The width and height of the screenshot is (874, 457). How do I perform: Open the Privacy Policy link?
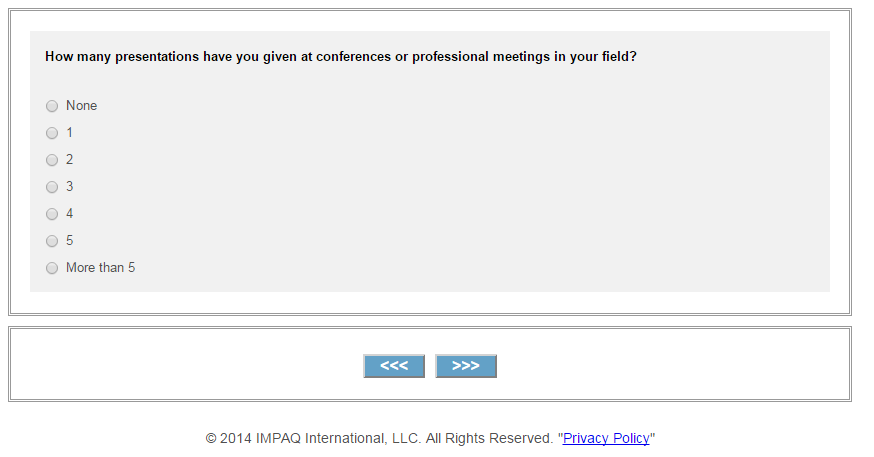pos(606,438)
